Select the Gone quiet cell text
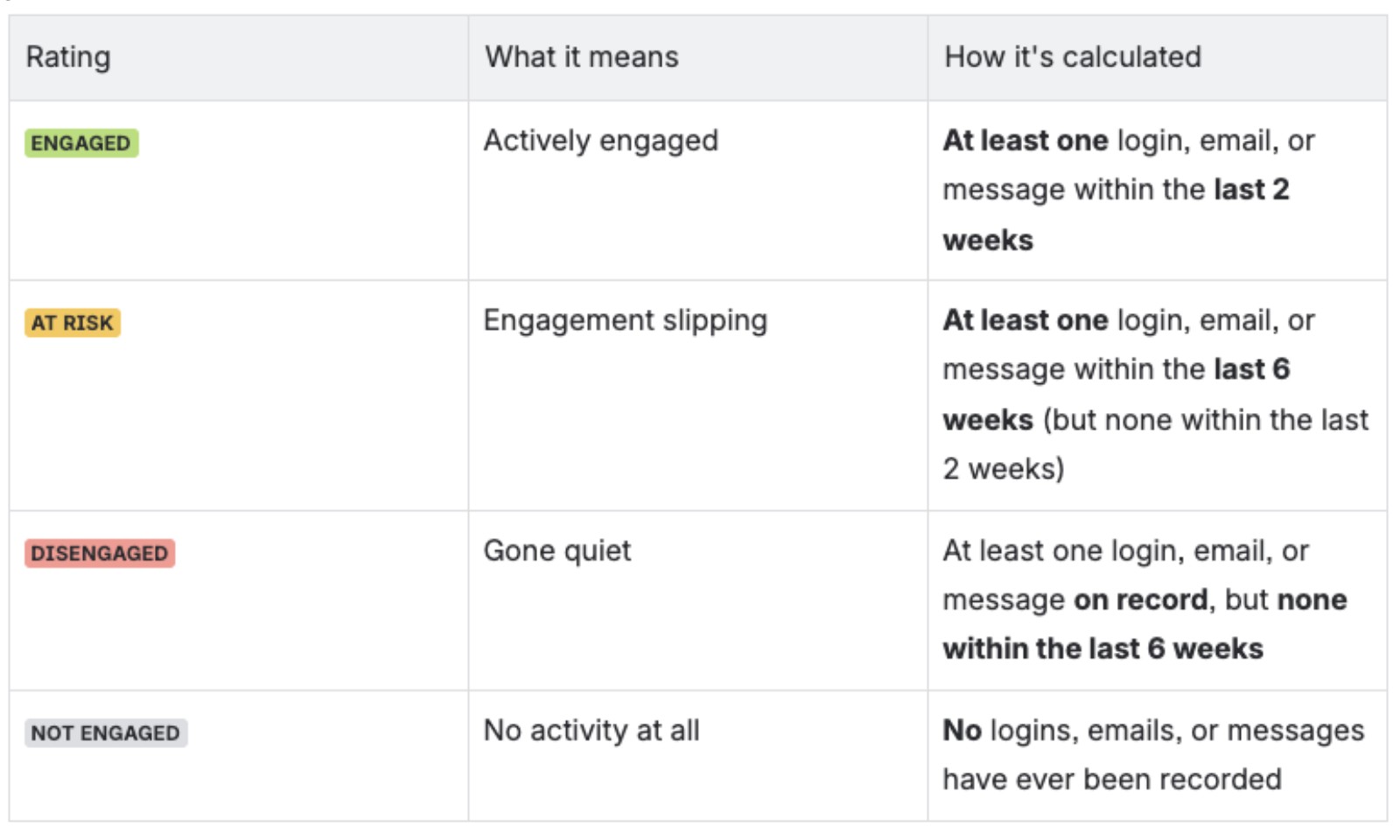This screenshot has width=1400, height=840. (x=557, y=550)
